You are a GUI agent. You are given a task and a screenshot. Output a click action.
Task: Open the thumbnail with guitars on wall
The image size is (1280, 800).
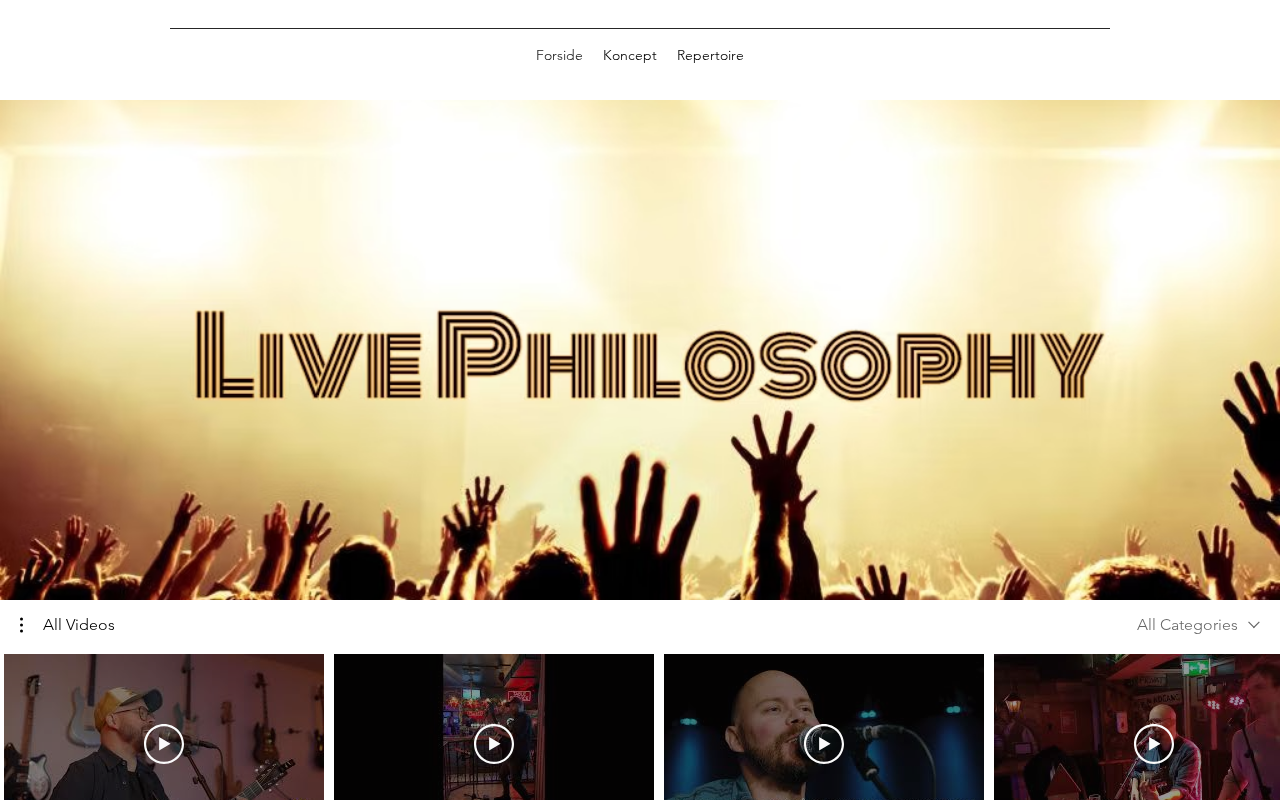pos(164,727)
